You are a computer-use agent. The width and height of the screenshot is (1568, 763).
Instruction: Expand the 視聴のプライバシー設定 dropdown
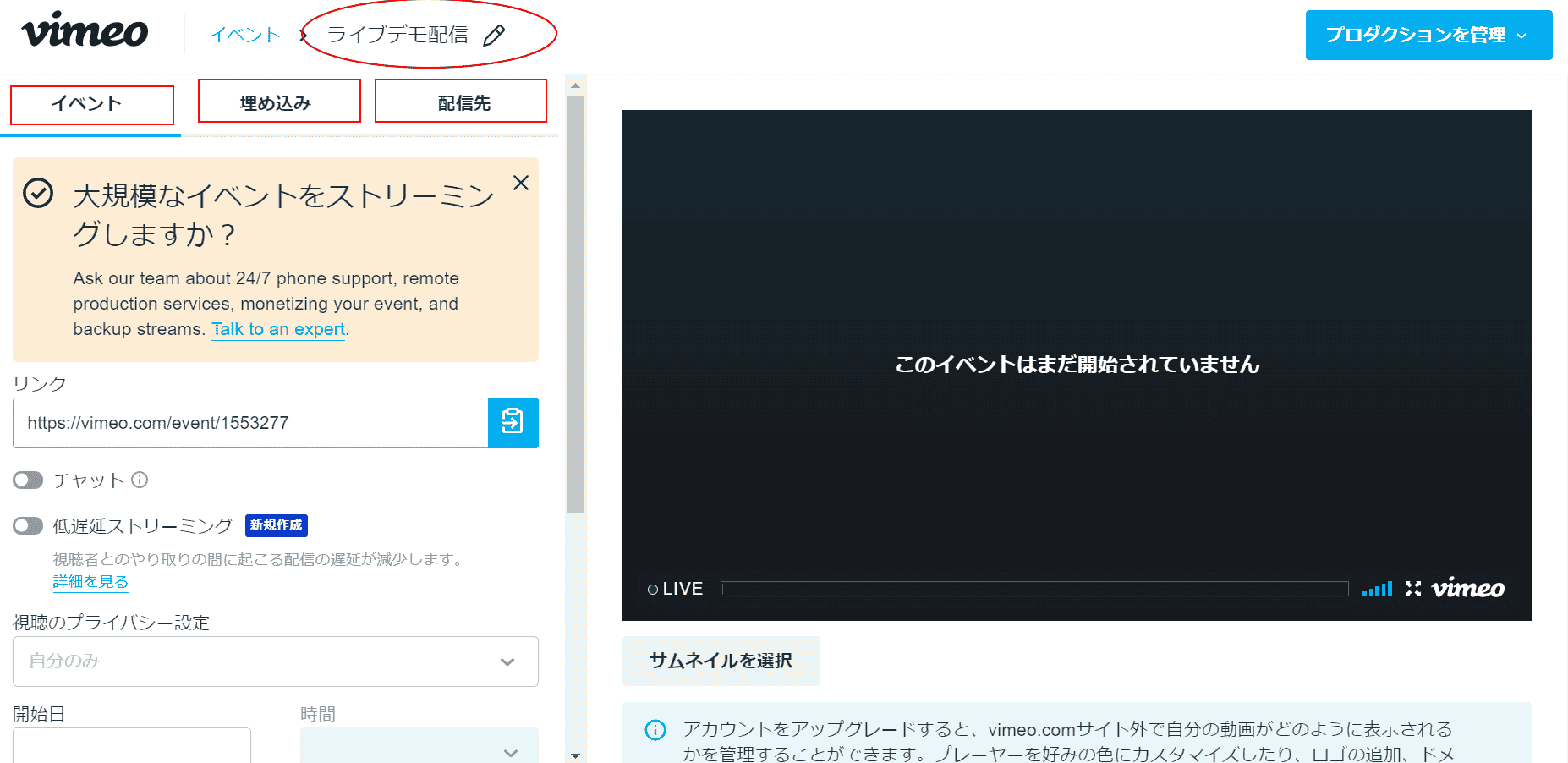(x=275, y=661)
